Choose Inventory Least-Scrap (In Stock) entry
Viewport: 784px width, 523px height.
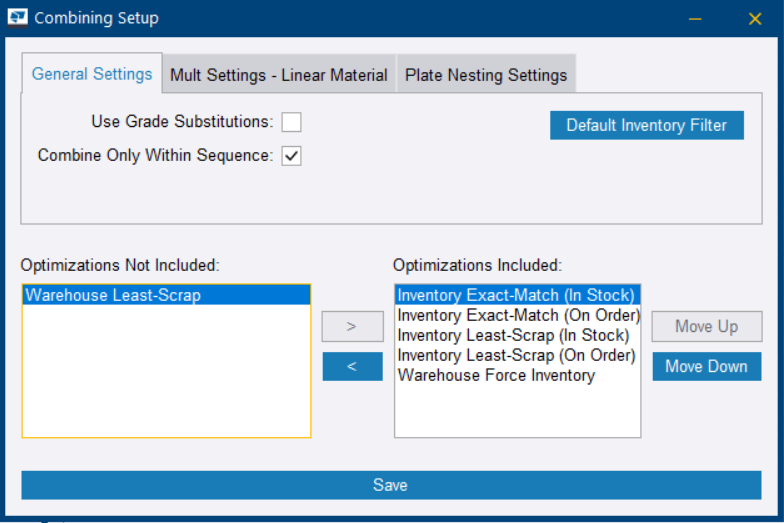coord(513,335)
